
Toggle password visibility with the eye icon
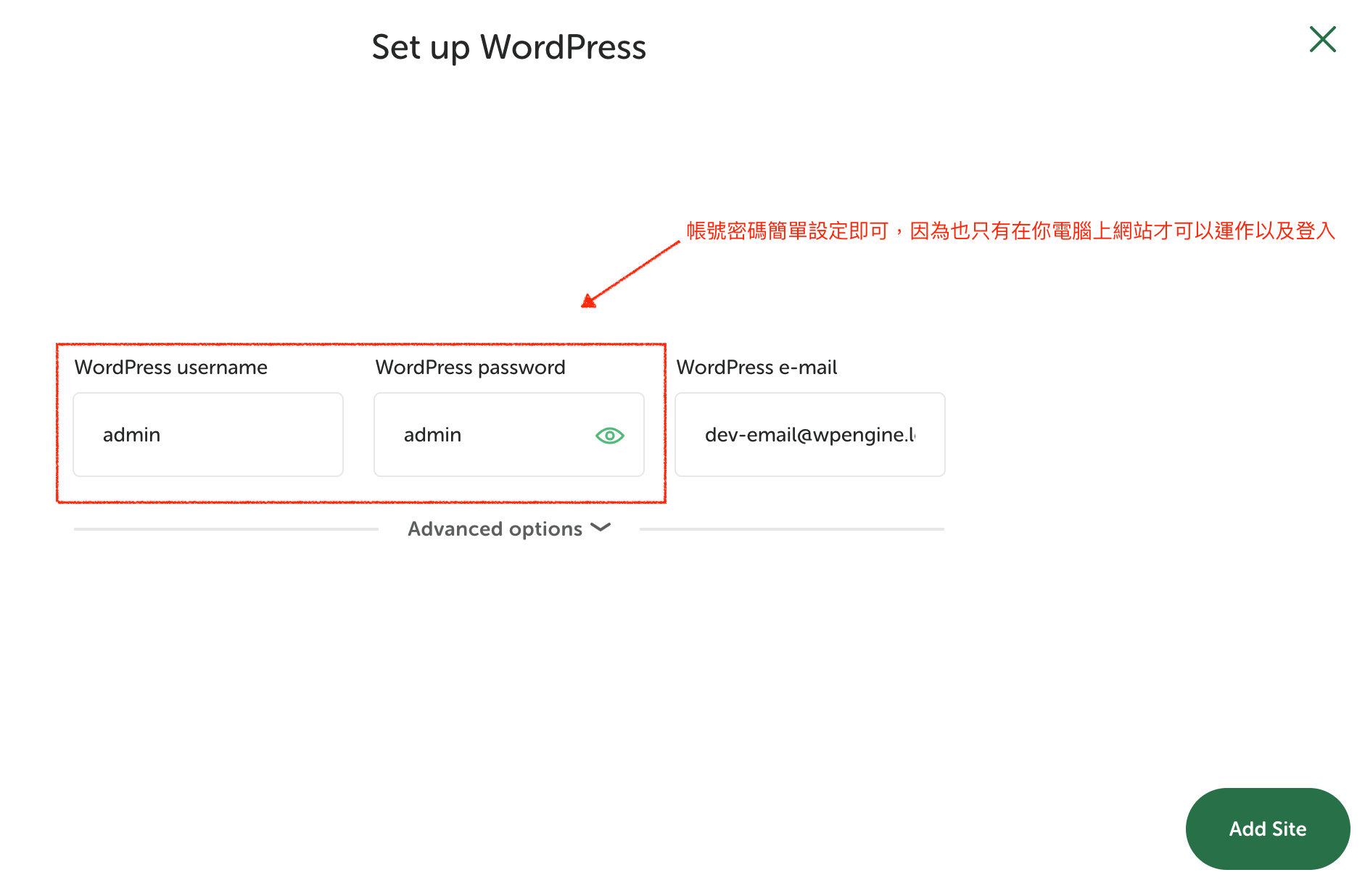(x=609, y=435)
